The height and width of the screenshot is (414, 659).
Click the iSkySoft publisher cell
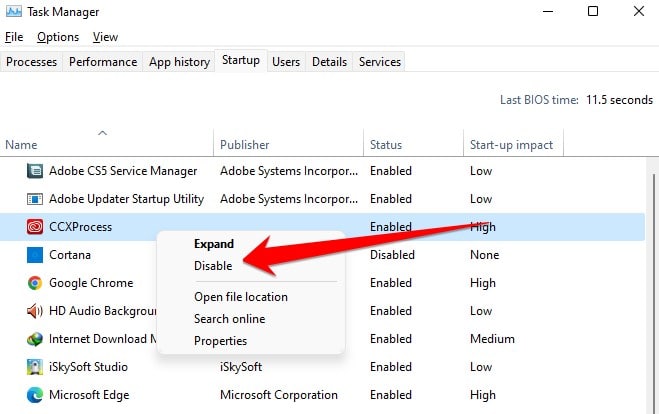click(241, 367)
